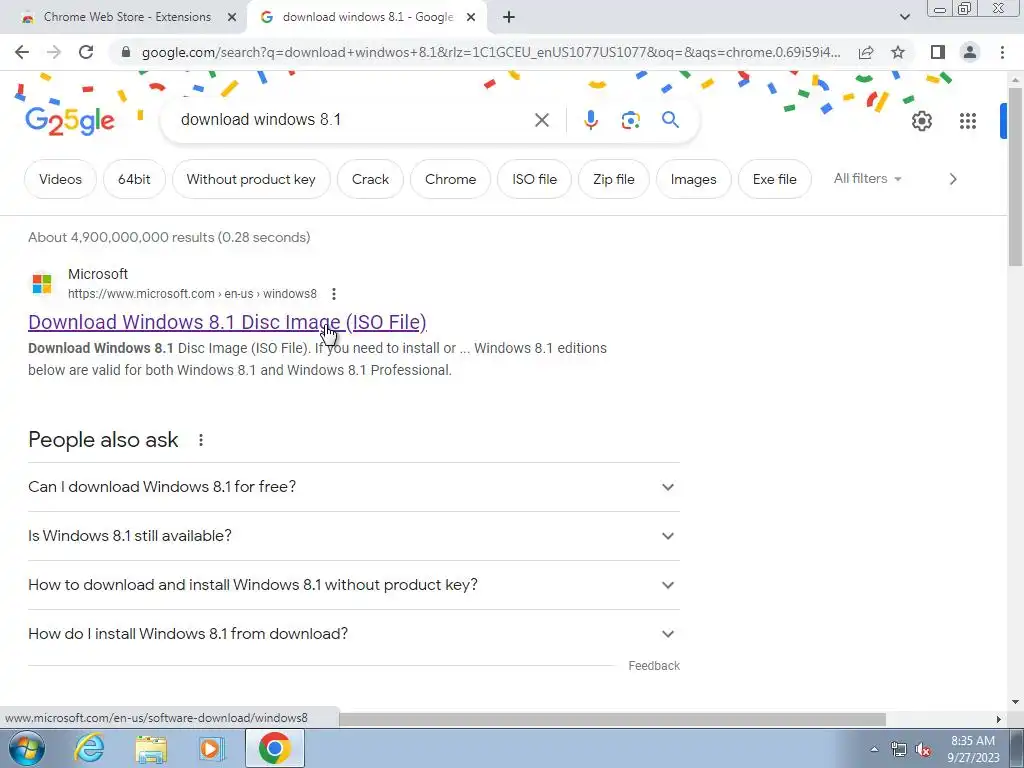Choose the Zip file filter chip

tap(614, 179)
